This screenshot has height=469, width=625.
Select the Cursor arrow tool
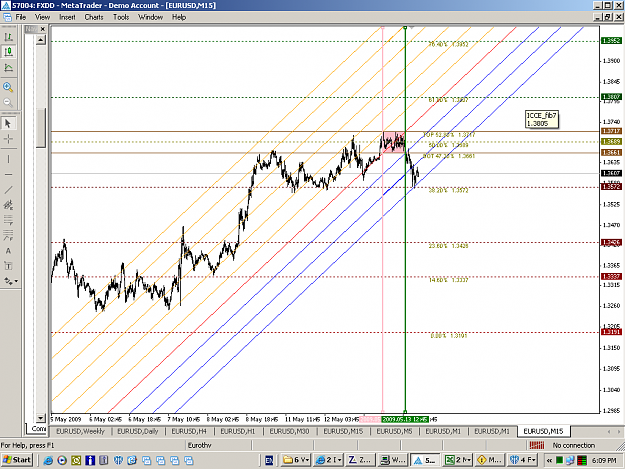click(8, 124)
